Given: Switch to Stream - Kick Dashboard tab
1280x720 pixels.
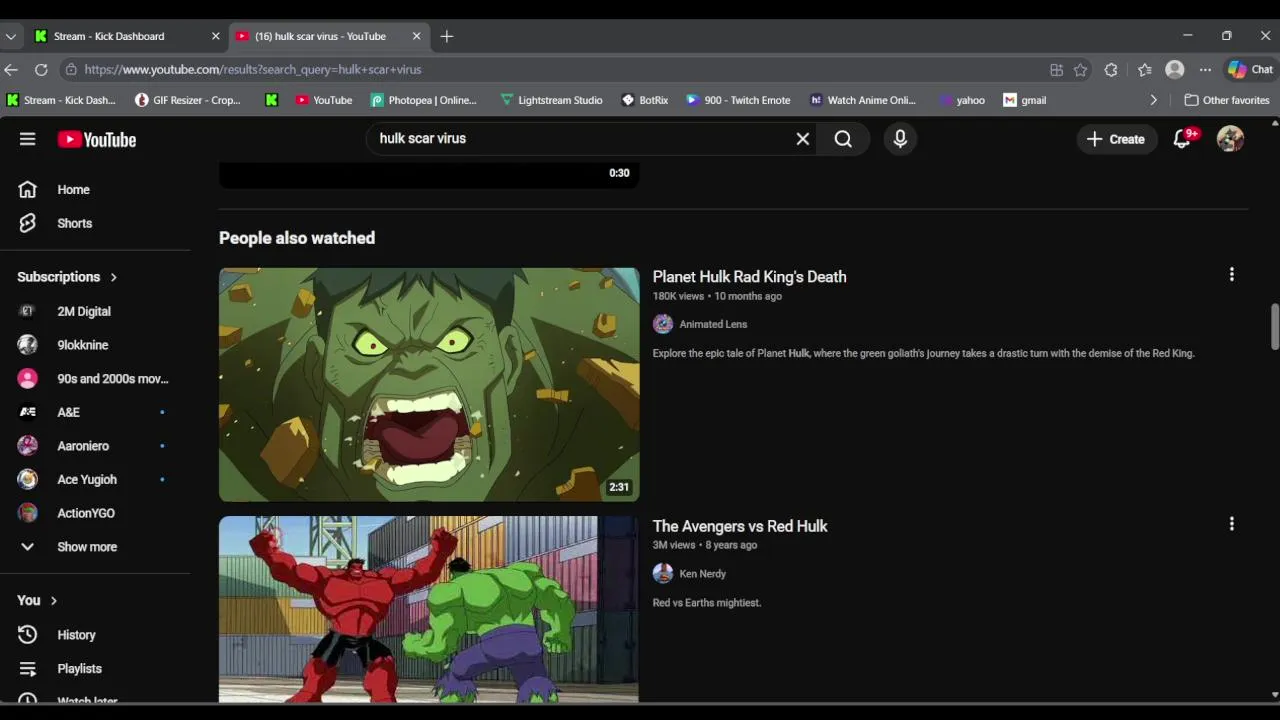Looking at the screenshot, I should (x=126, y=36).
